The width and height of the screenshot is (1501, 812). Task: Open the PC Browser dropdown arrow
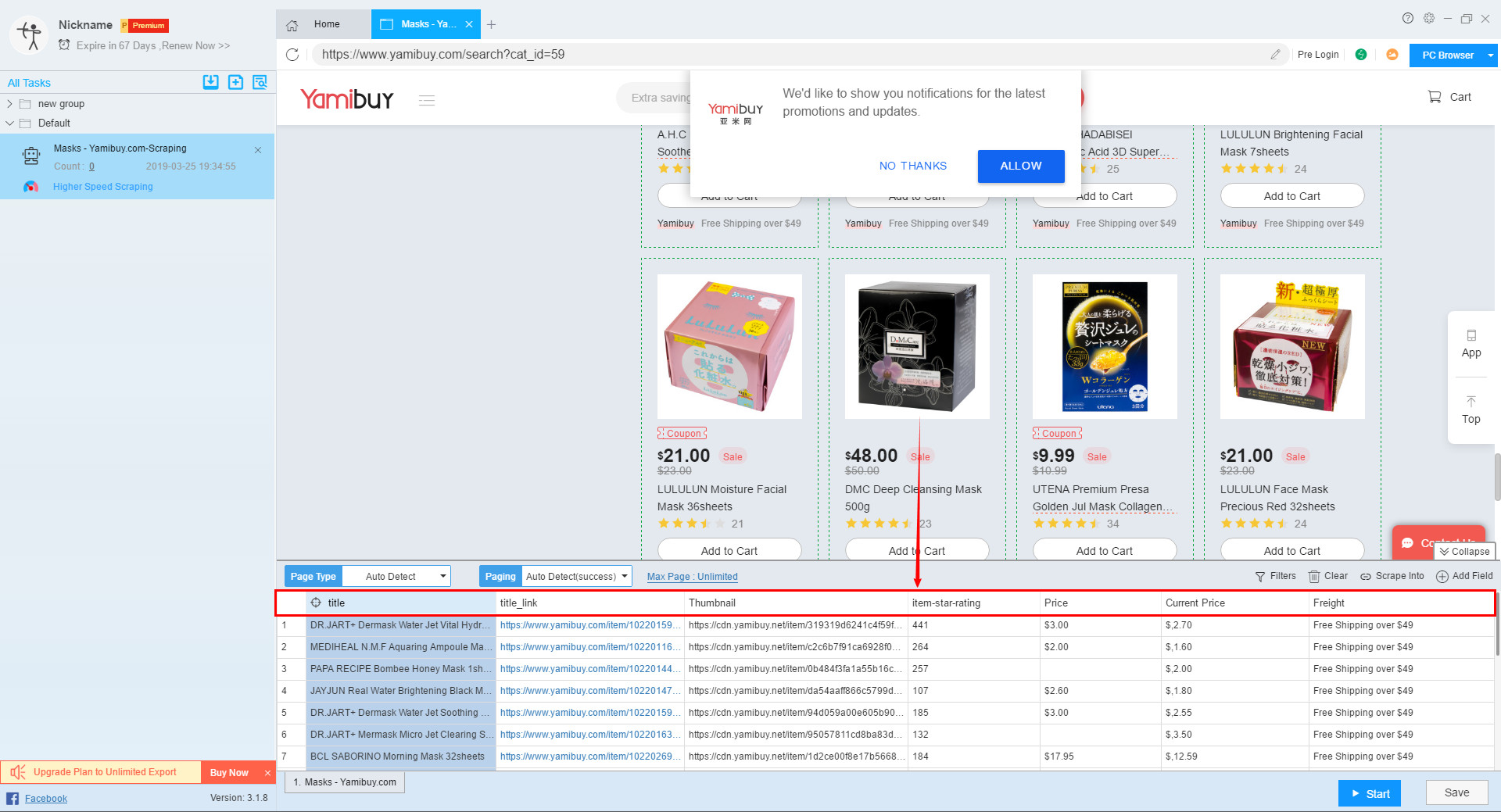tap(1490, 55)
